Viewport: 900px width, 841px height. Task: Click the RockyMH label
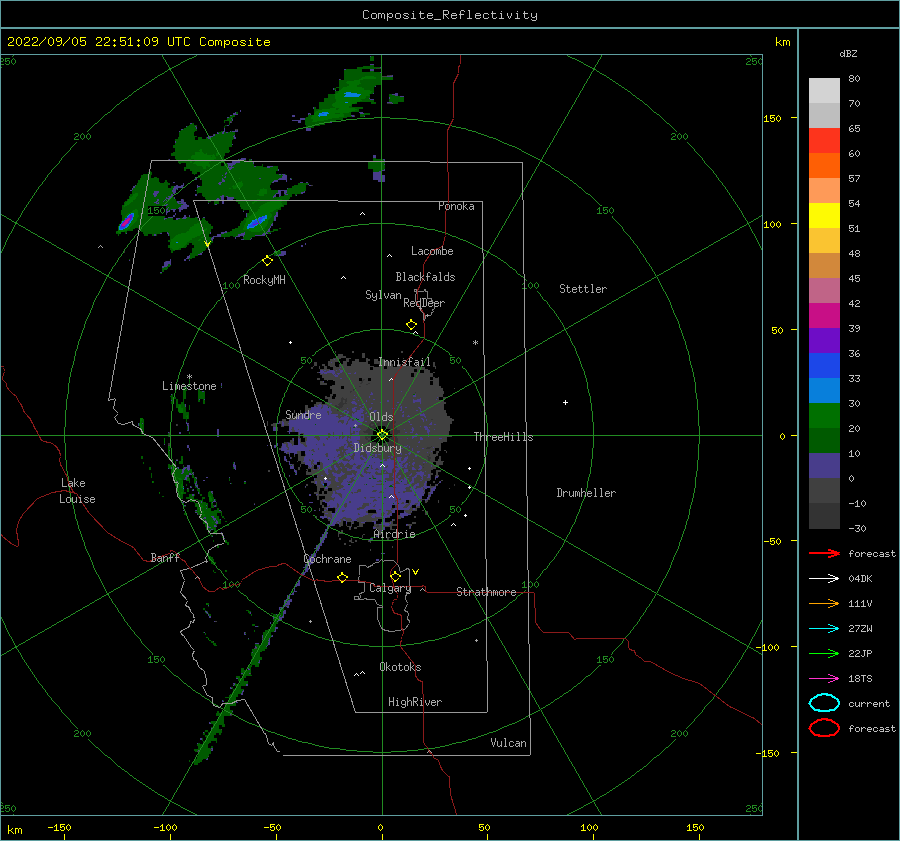tap(264, 280)
